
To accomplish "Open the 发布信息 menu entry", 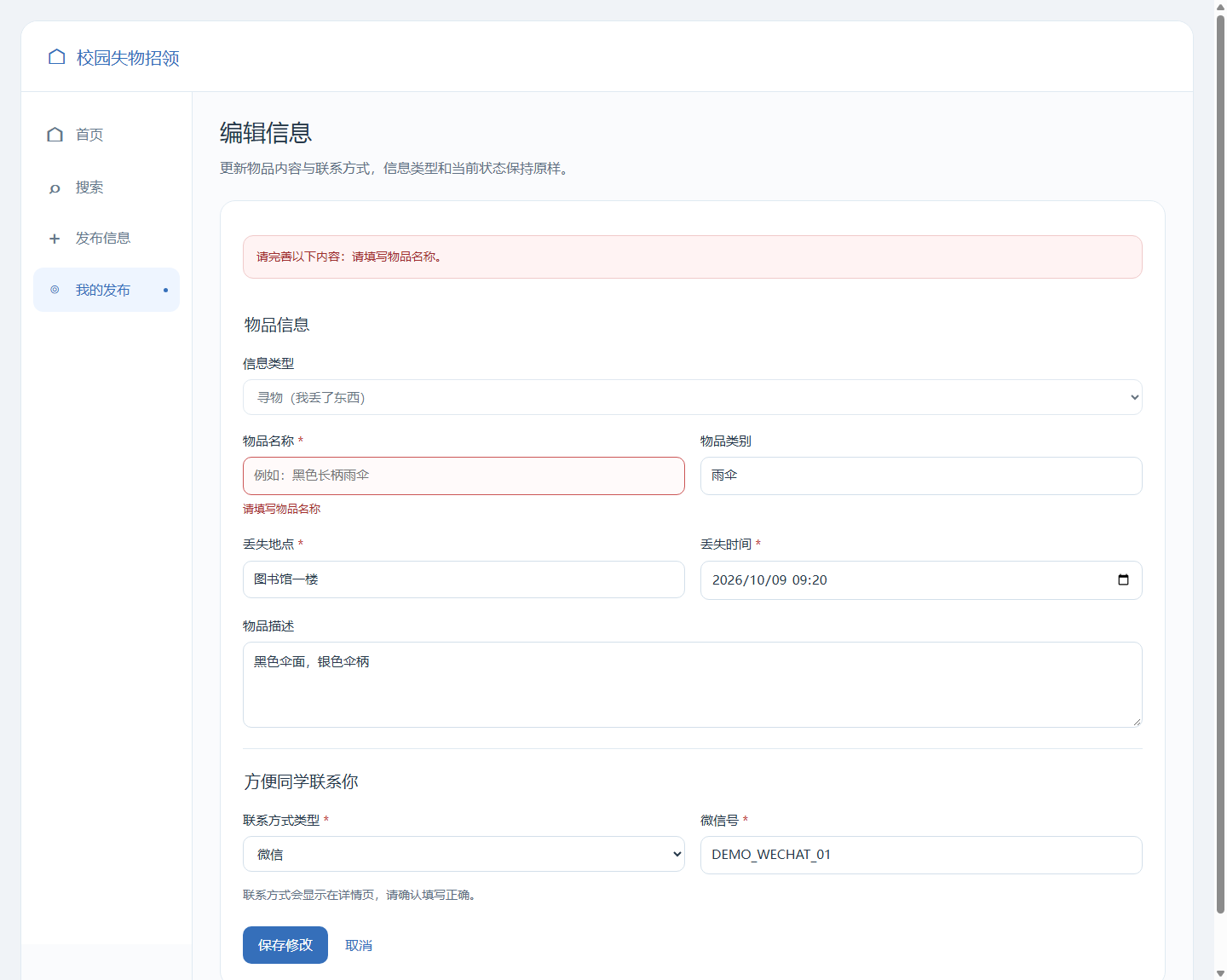I will [x=107, y=238].
